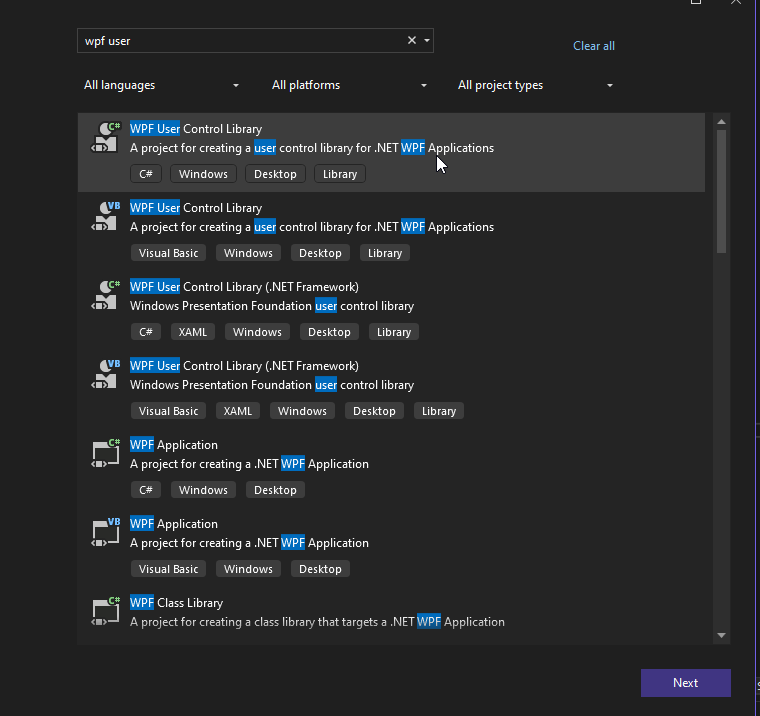Select the Visual Basic WPF User Control Library title

(x=196, y=208)
